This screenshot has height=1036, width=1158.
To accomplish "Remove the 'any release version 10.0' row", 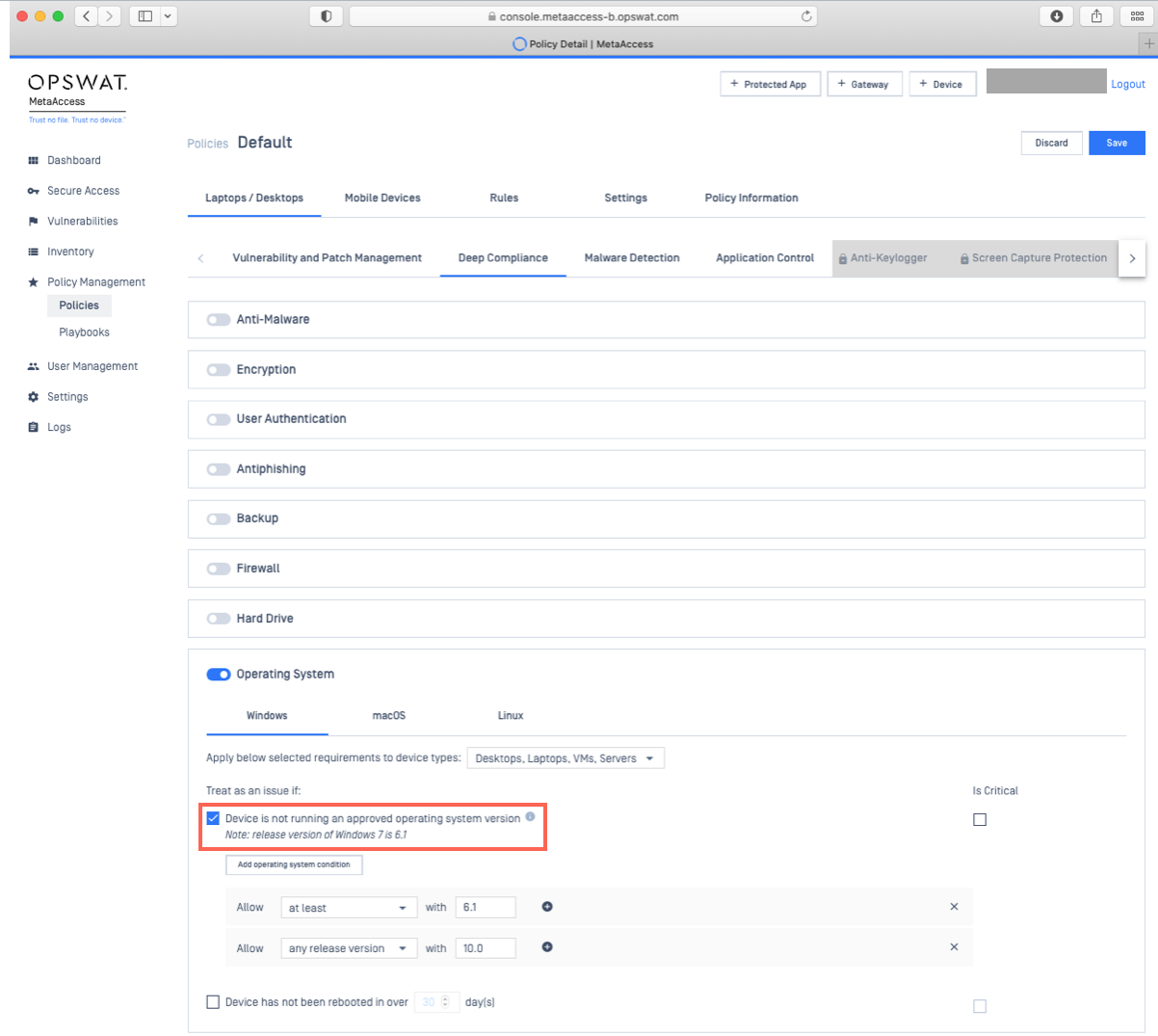I will (954, 947).
